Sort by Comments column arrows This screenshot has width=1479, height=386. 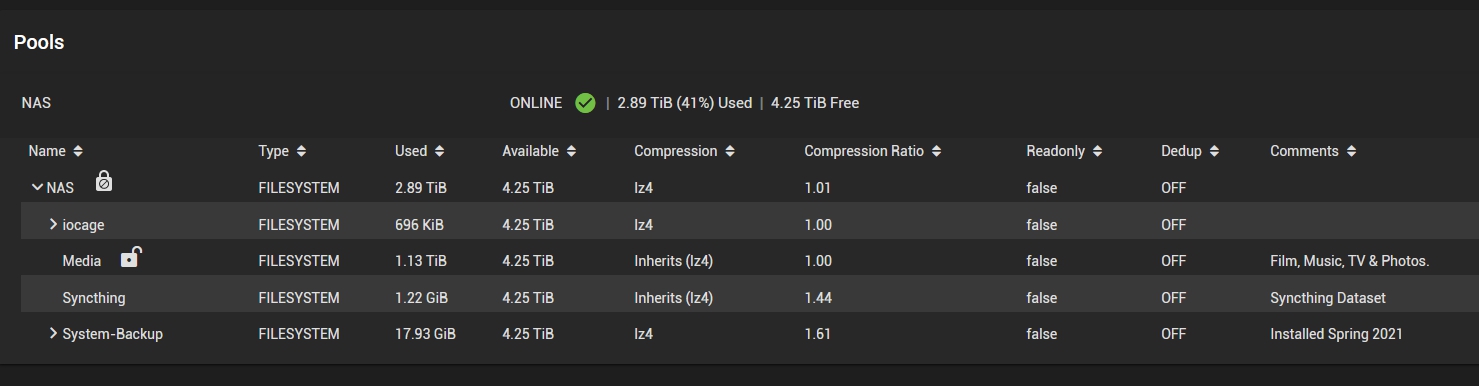[x=1351, y=151]
